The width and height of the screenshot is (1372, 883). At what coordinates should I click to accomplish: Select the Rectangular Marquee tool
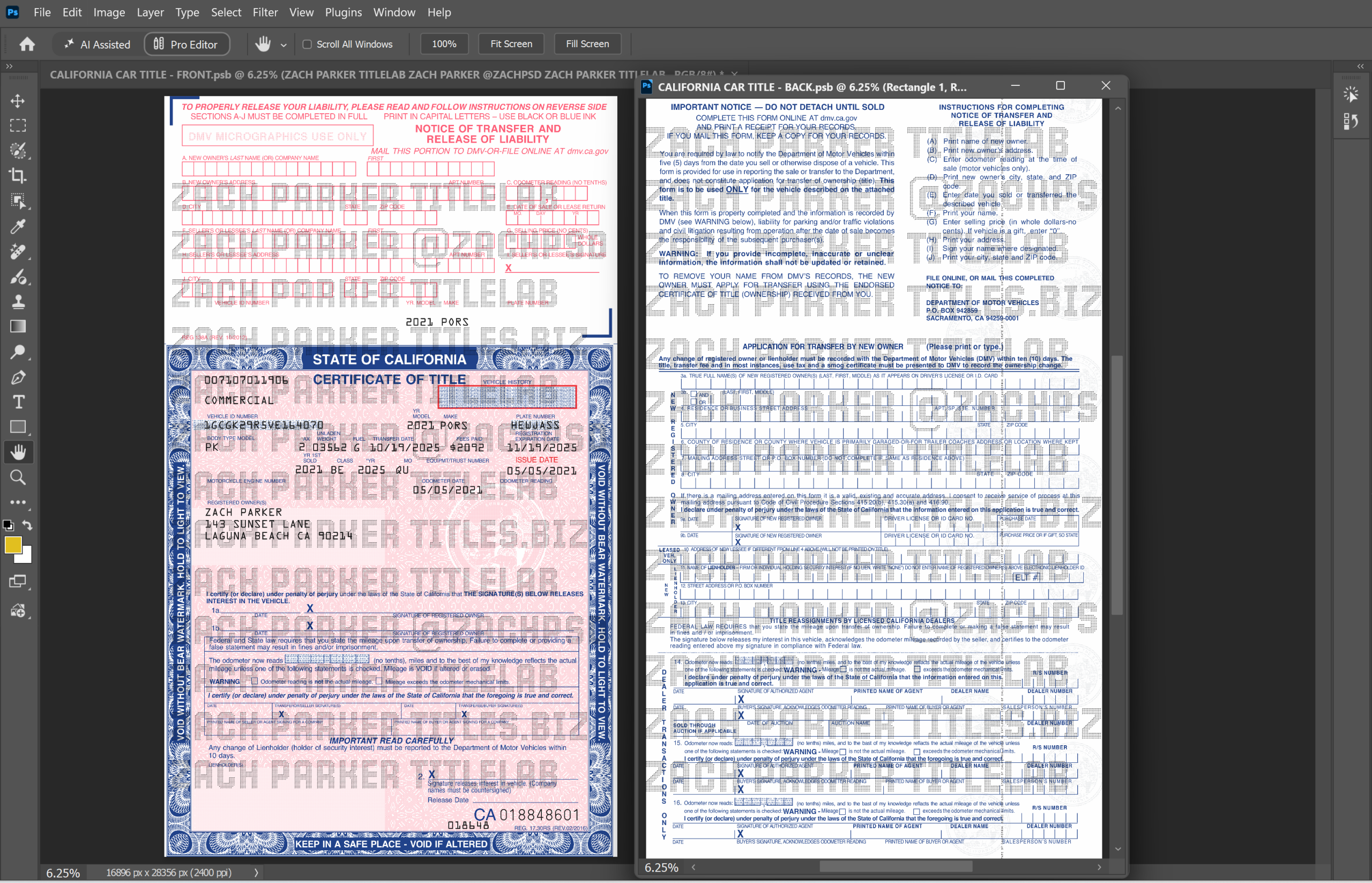pos(18,125)
